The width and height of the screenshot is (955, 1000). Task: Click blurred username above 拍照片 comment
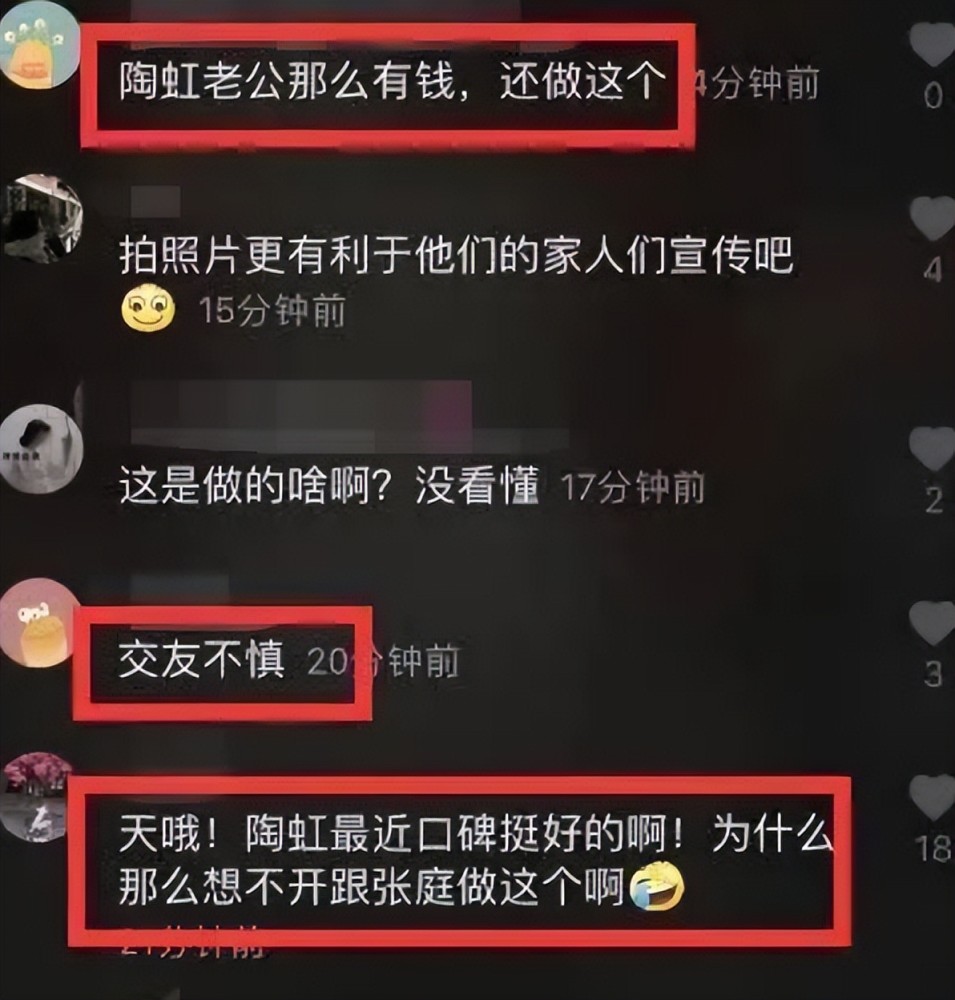(156, 202)
